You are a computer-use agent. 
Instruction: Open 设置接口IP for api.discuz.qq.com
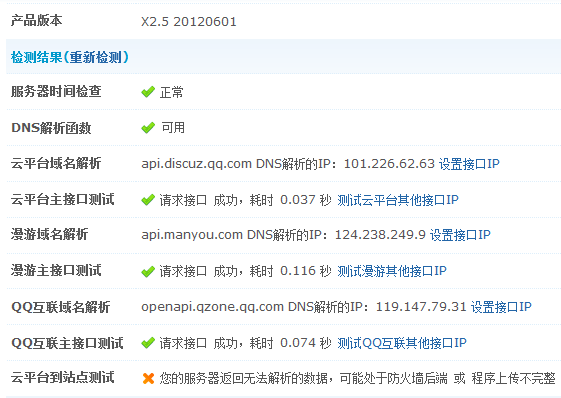[x=469, y=164]
